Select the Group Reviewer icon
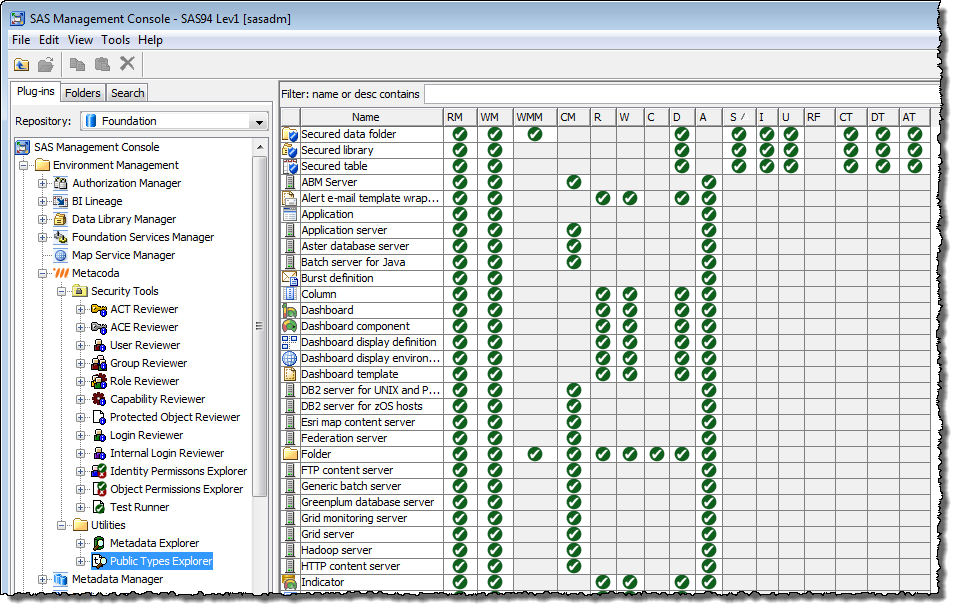The image size is (959, 614). [99, 363]
